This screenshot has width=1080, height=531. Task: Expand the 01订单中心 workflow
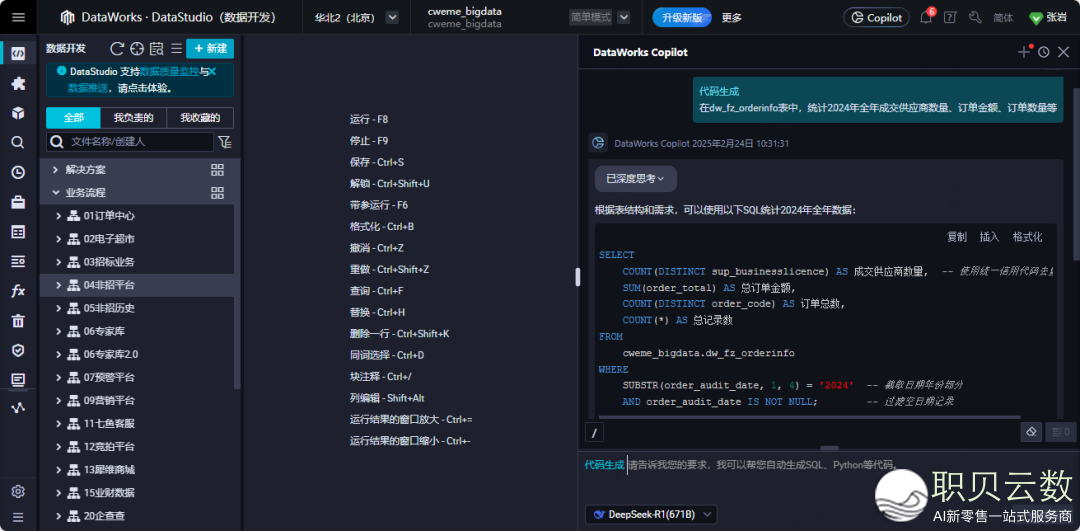[x=59, y=216]
